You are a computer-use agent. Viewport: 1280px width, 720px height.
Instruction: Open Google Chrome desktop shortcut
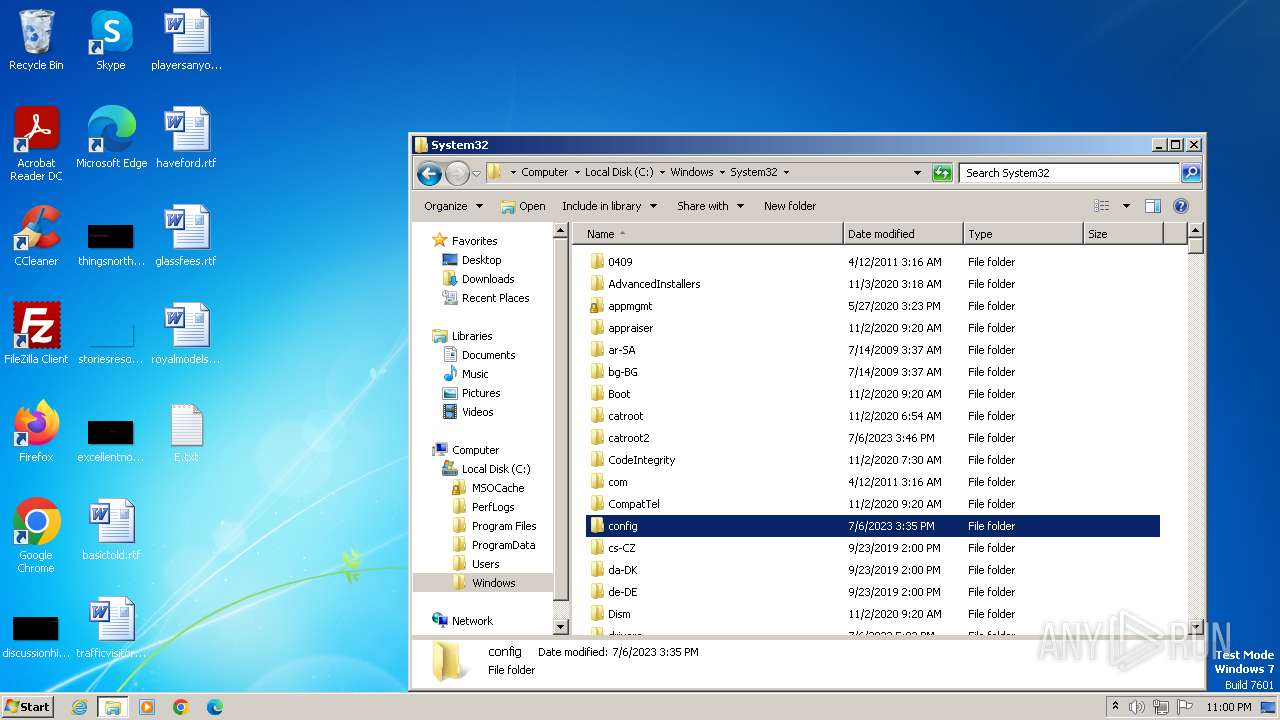36,536
